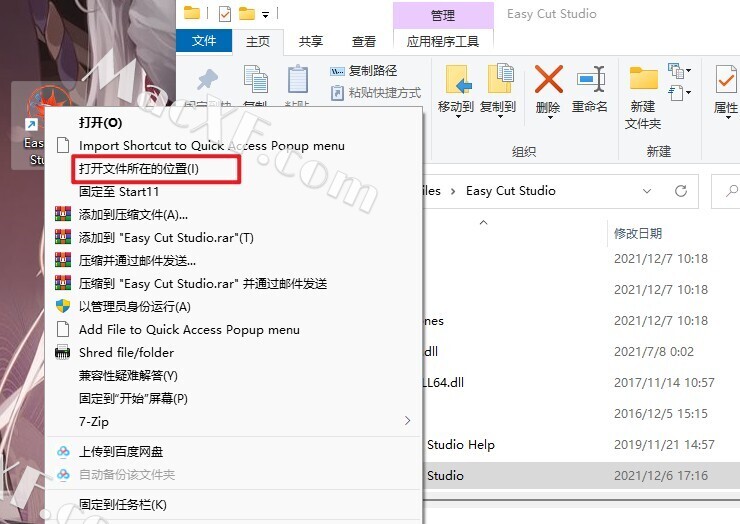Screen dimensions: 740x524
Task: Open the 文件 tab
Action: (x=204, y=41)
